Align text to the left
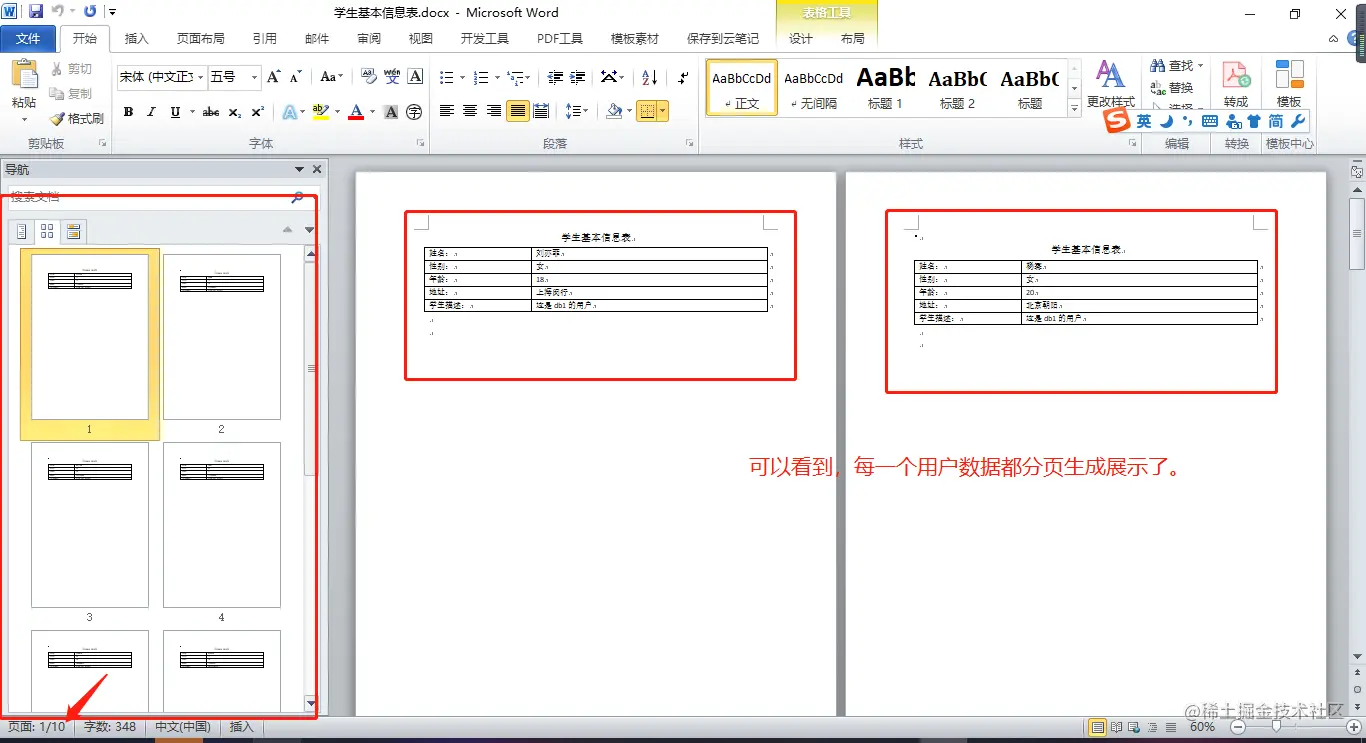The height and width of the screenshot is (743, 1366). [x=447, y=111]
